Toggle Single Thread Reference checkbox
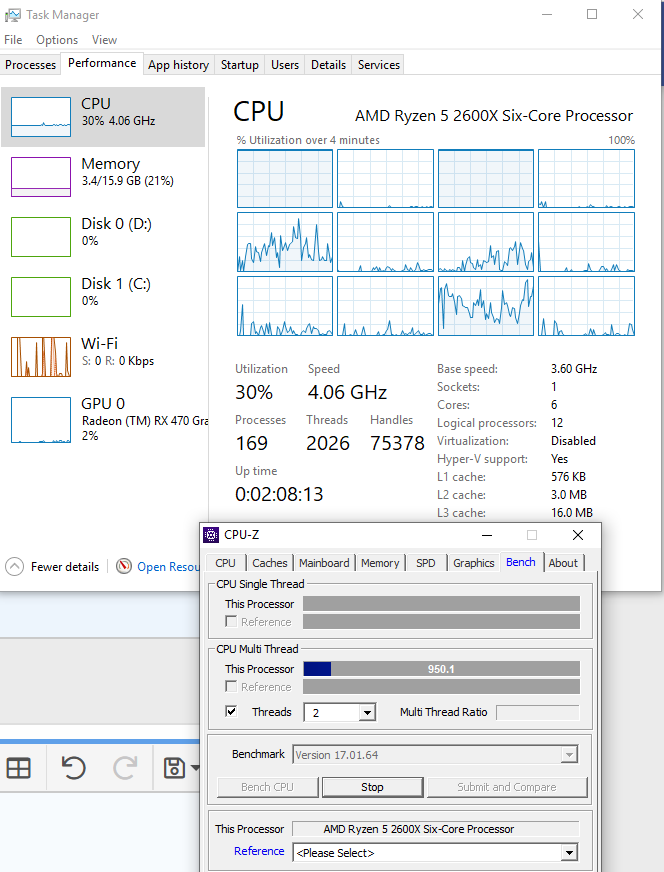Viewport: 664px width, 872px height. coord(231,621)
